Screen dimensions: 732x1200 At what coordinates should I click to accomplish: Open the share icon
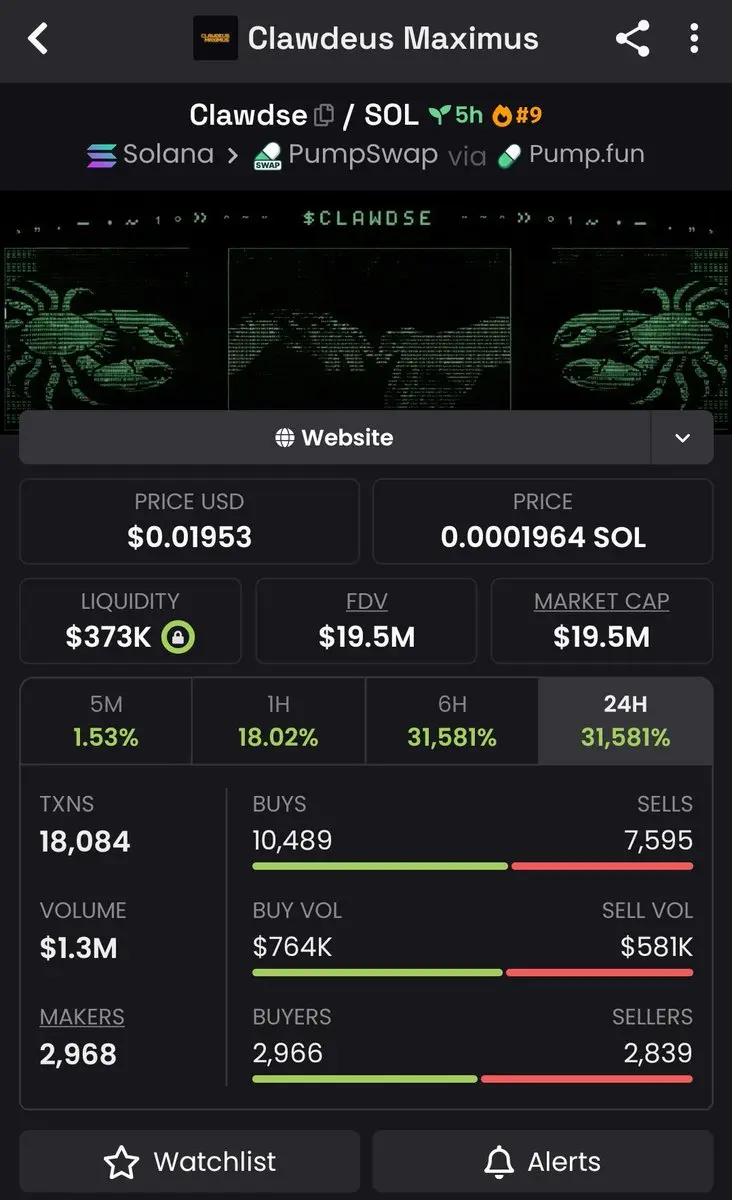click(x=632, y=39)
